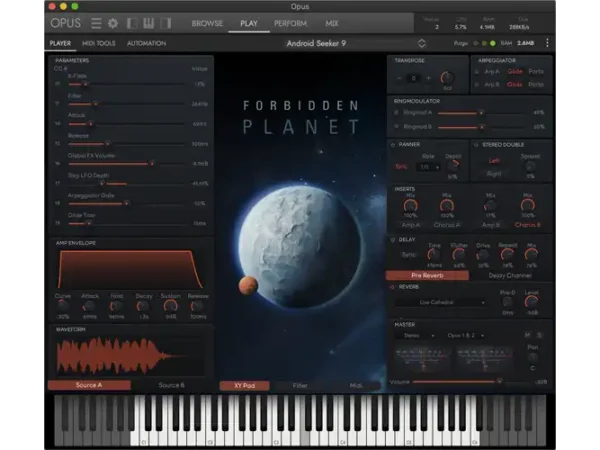Click the Amp Envelope Attack knob
Image resolution: width=600 pixels, height=450 pixels.
point(89,306)
